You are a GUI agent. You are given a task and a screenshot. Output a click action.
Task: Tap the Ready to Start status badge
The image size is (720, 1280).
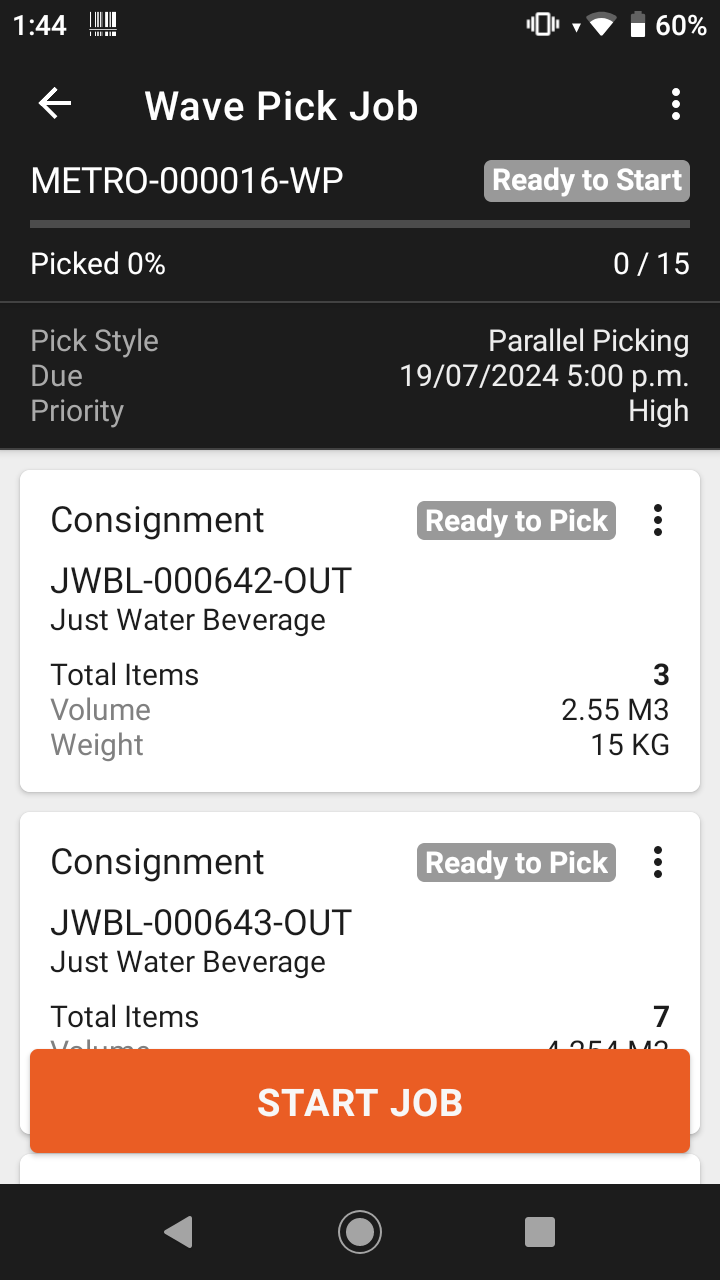(587, 181)
